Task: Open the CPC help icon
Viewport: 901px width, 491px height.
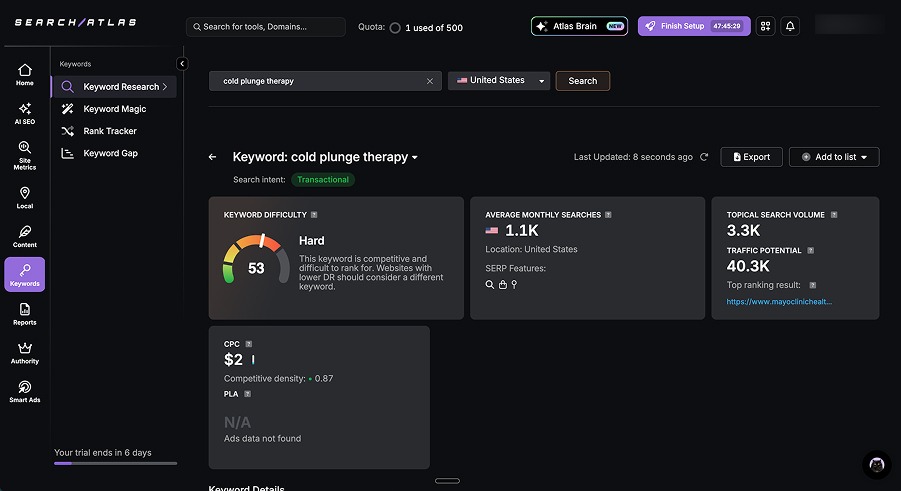Action: [249, 344]
